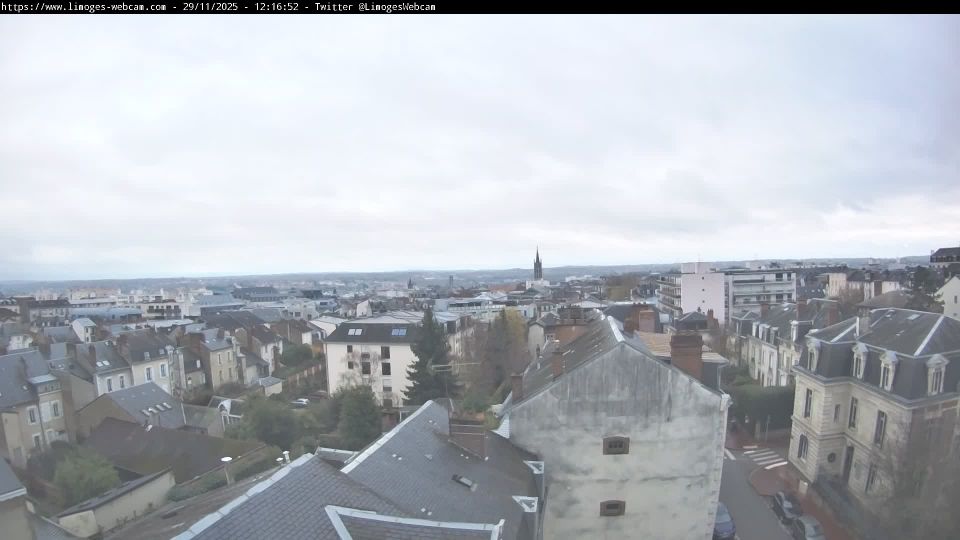Click the brick chimney on the grey gable building
The image size is (960, 540).
tap(686, 353)
